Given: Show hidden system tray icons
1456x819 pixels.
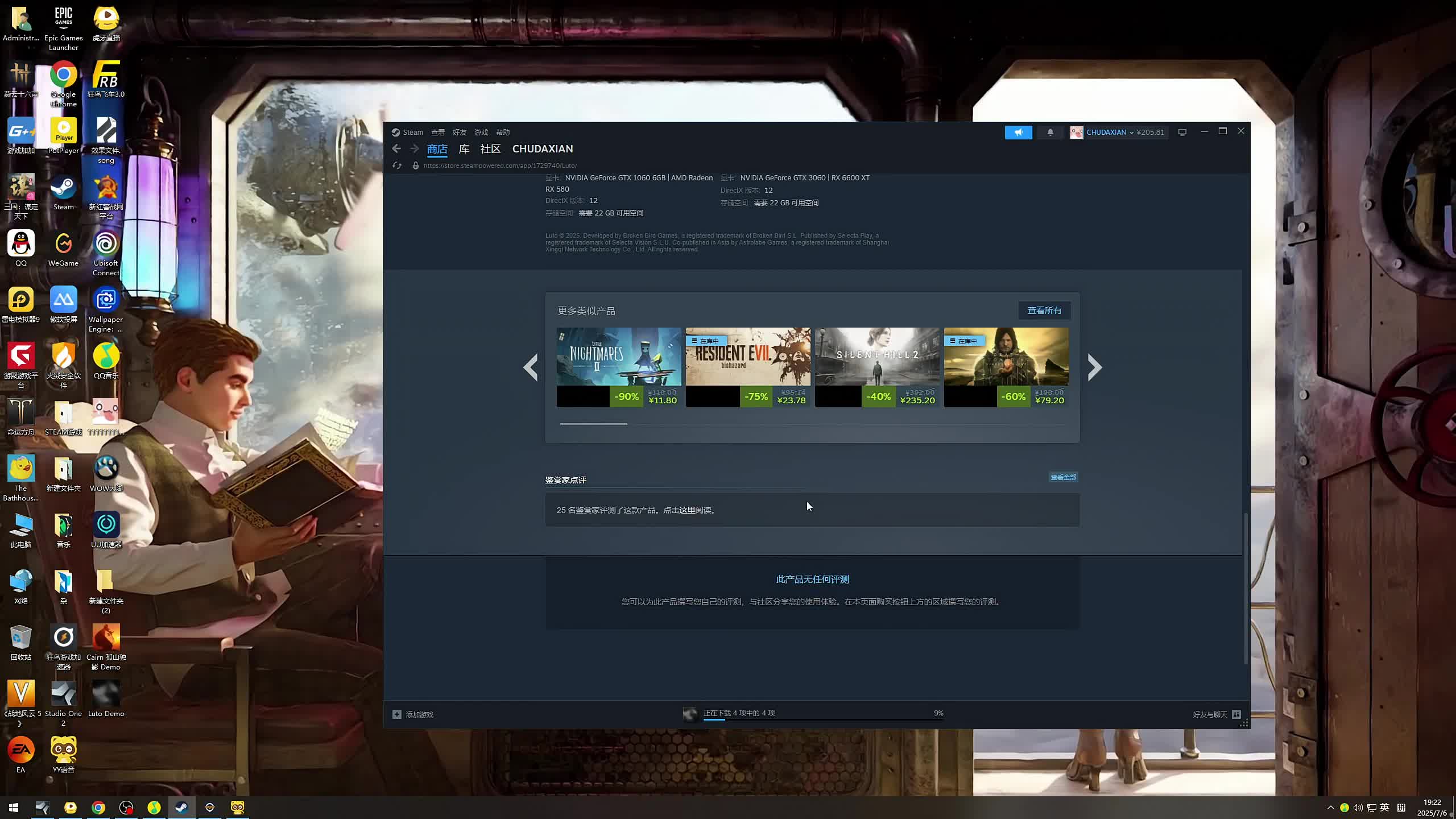Looking at the screenshot, I should (1330, 808).
